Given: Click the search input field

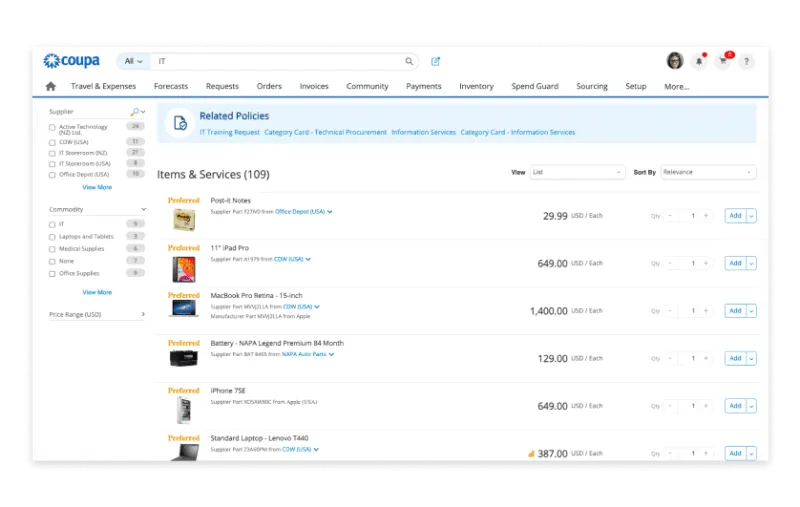Looking at the screenshot, I should (280, 61).
